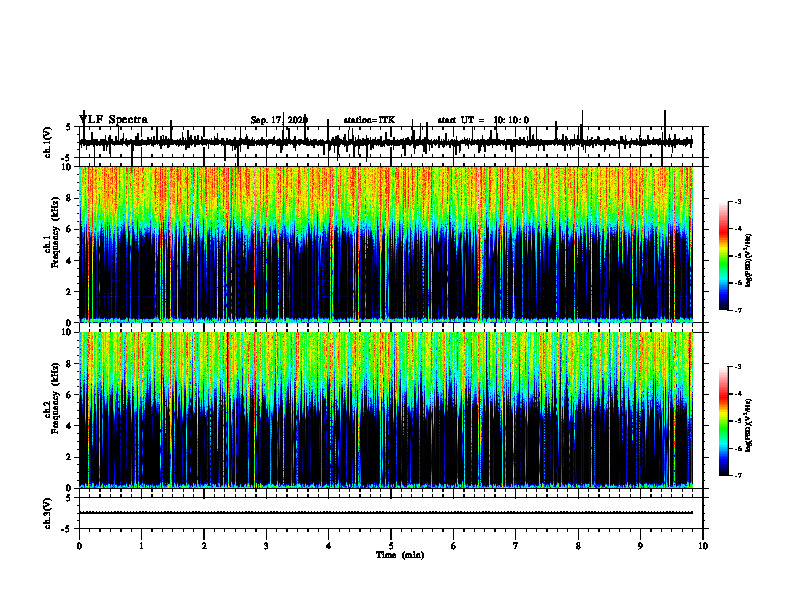Click the 'start UT = 10:10:0' label

[x=483, y=120]
